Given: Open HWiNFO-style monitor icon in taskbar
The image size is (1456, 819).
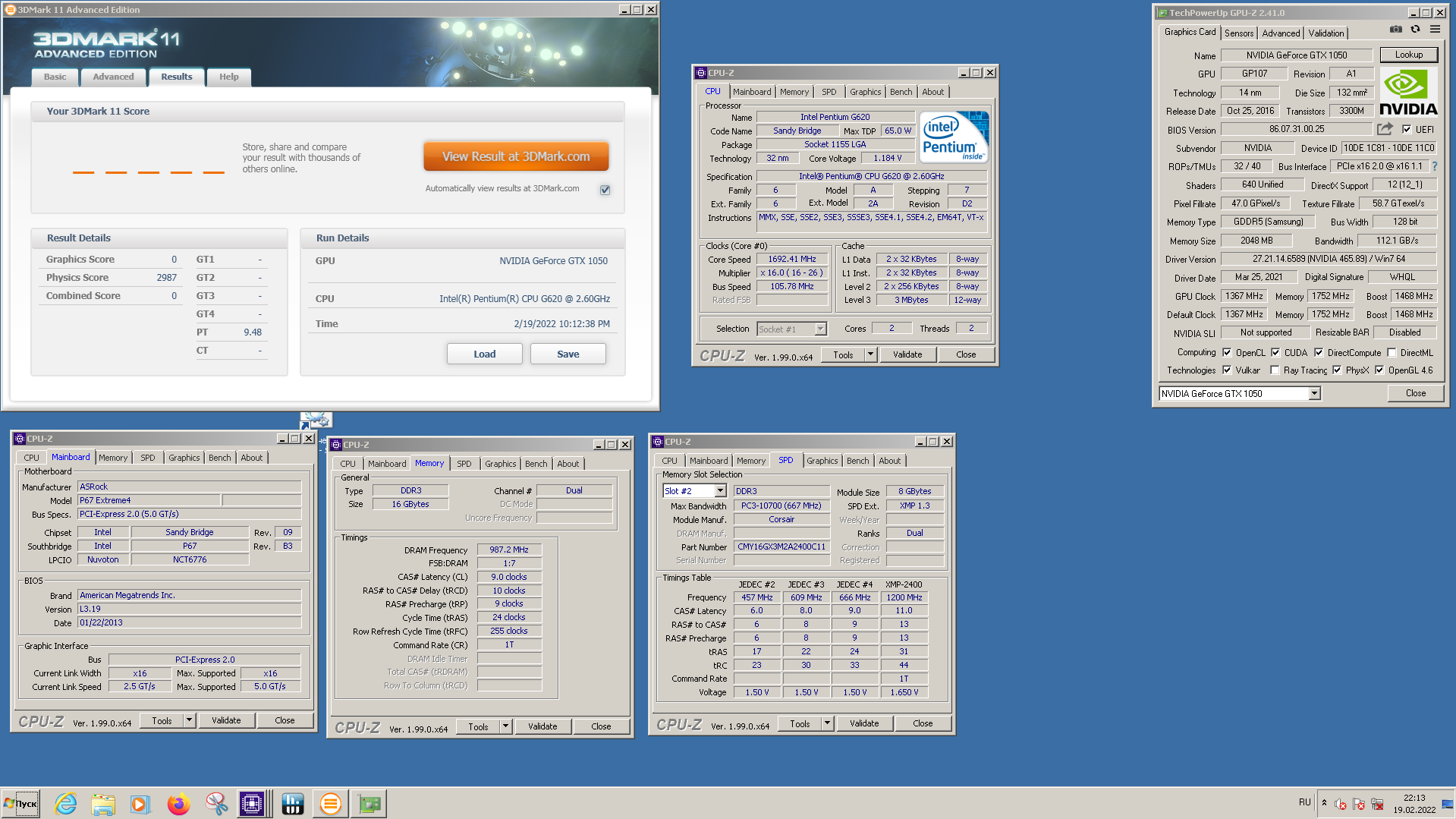Looking at the screenshot, I should pyautogui.click(x=292, y=803).
